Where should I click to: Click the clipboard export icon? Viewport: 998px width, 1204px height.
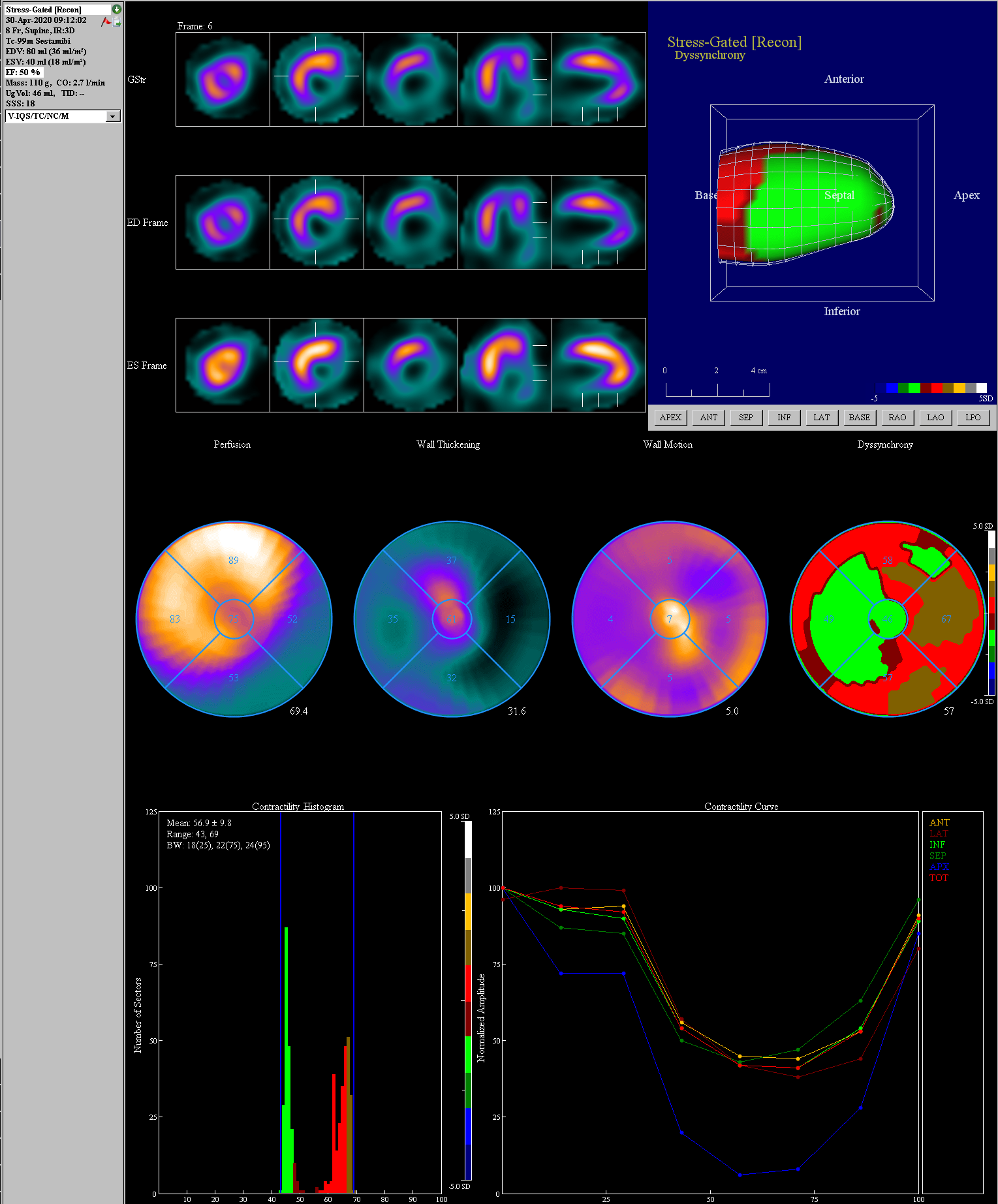pyautogui.click(x=117, y=22)
